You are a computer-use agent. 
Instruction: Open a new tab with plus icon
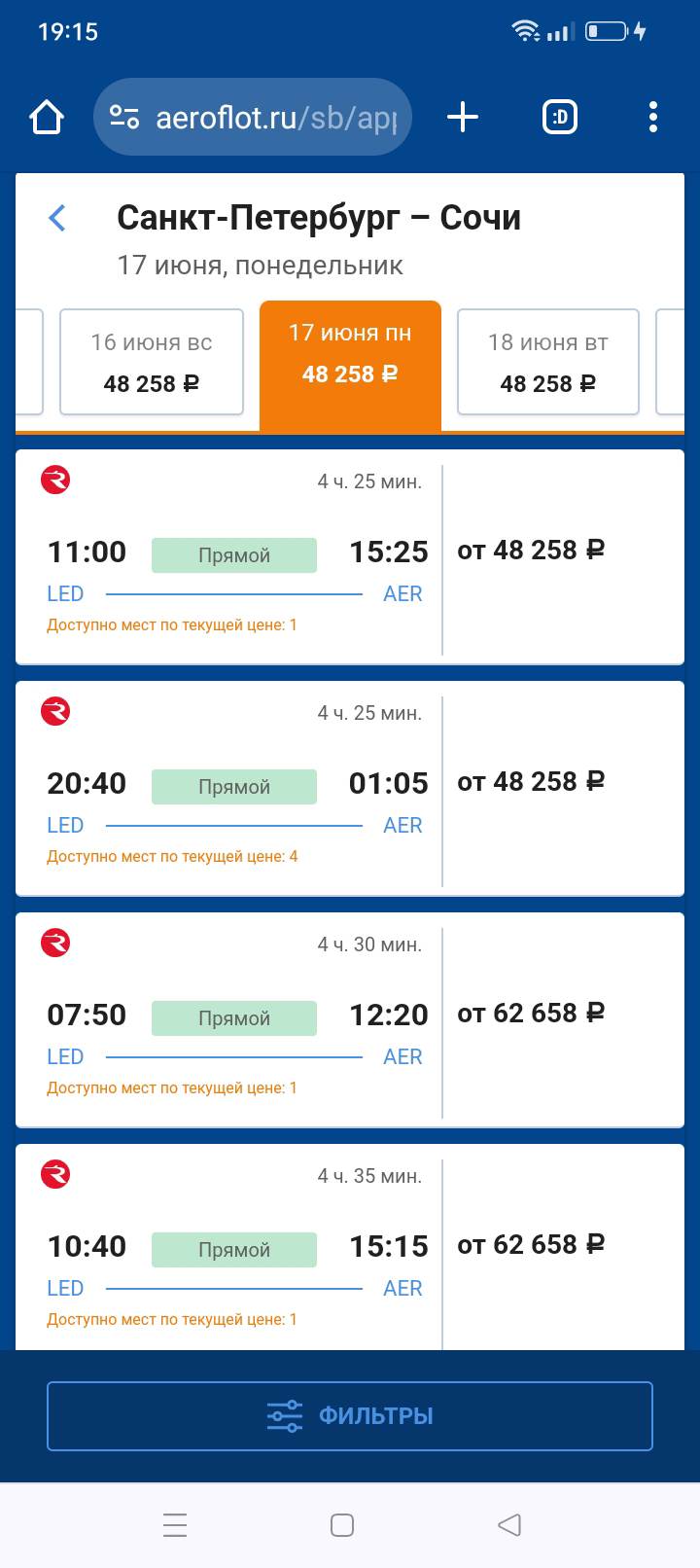coord(463,118)
